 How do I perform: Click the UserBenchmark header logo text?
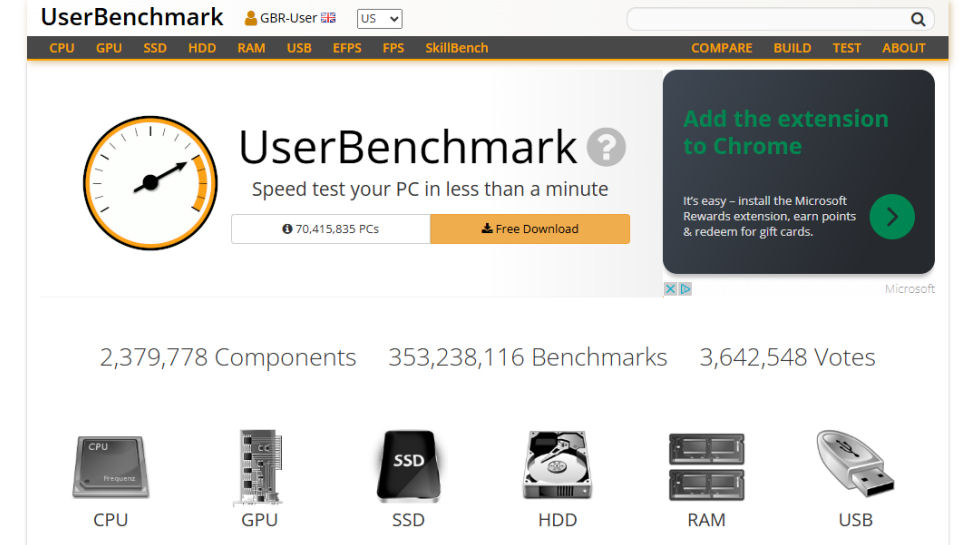tap(132, 17)
